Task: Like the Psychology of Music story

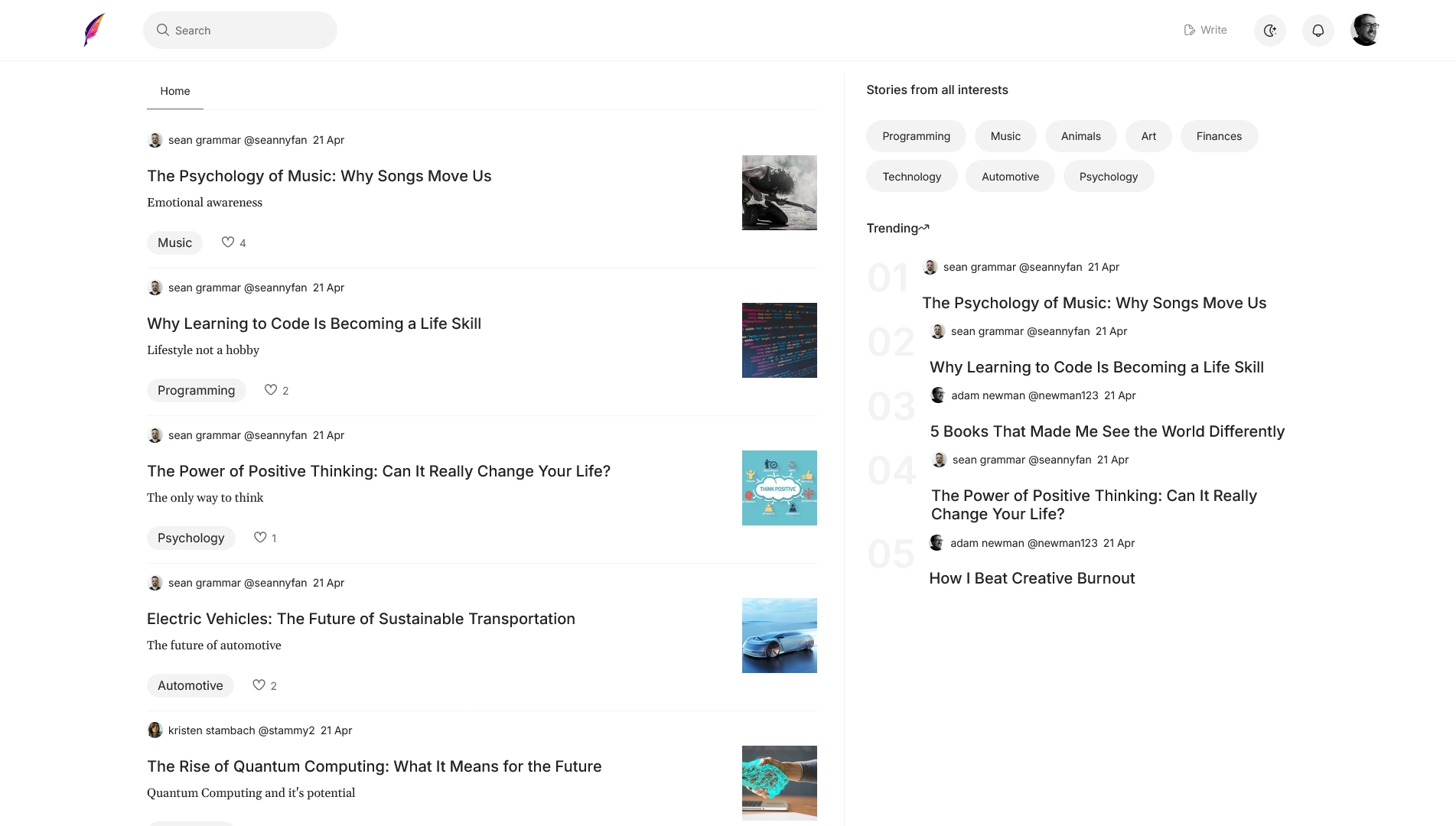Action: pos(228,242)
